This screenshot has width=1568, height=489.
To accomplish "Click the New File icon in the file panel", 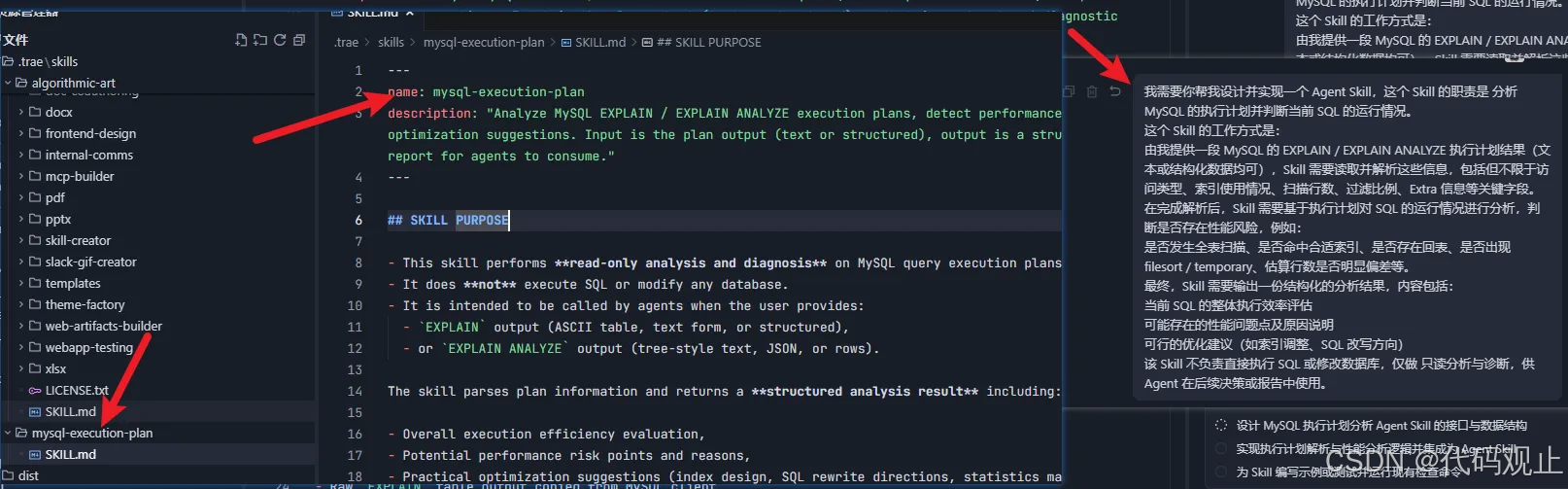I will 241,40.
